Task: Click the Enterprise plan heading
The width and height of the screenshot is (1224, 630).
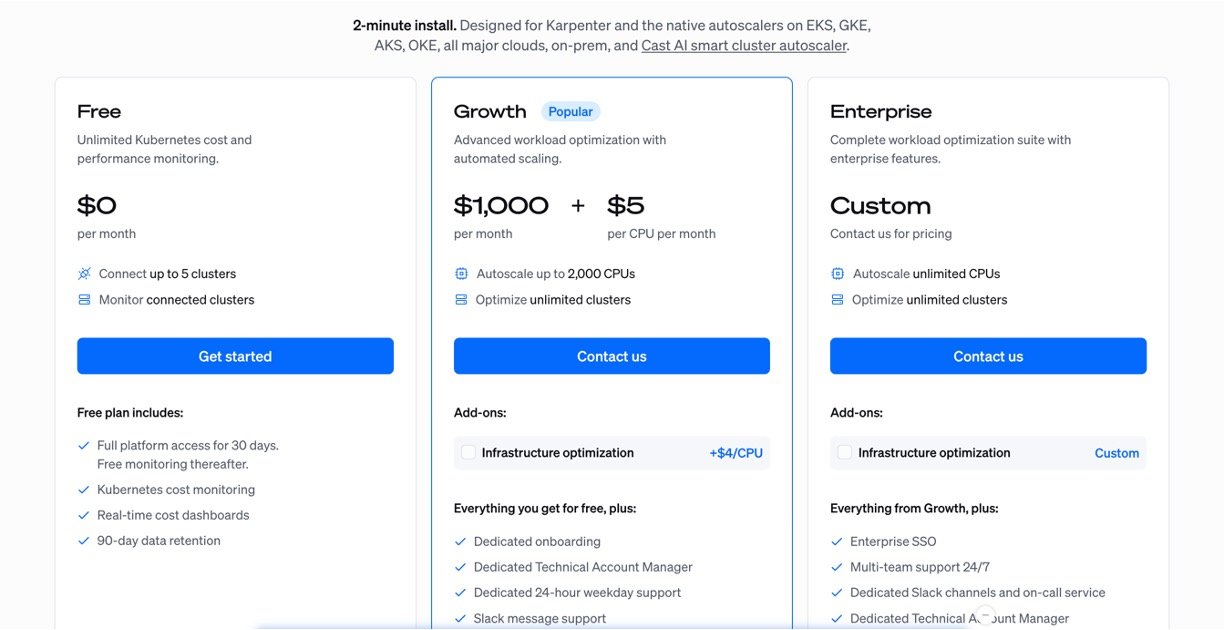Action: click(880, 112)
